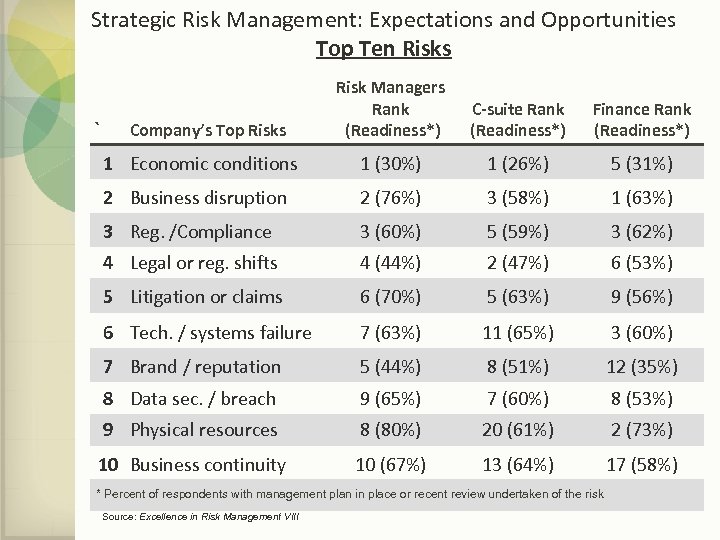Image resolution: width=720 pixels, height=540 pixels.
Task: Click the Company's Top Risks column header
Action: click(208, 129)
